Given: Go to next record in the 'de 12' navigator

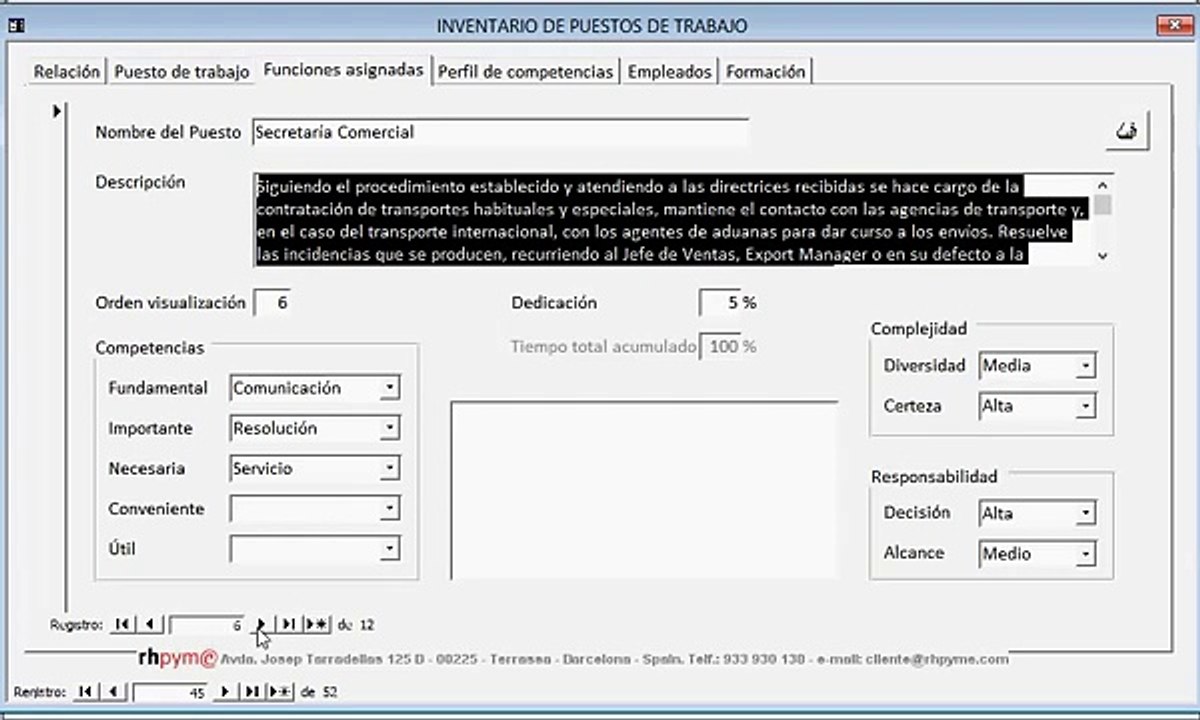Looking at the screenshot, I should point(260,624).
